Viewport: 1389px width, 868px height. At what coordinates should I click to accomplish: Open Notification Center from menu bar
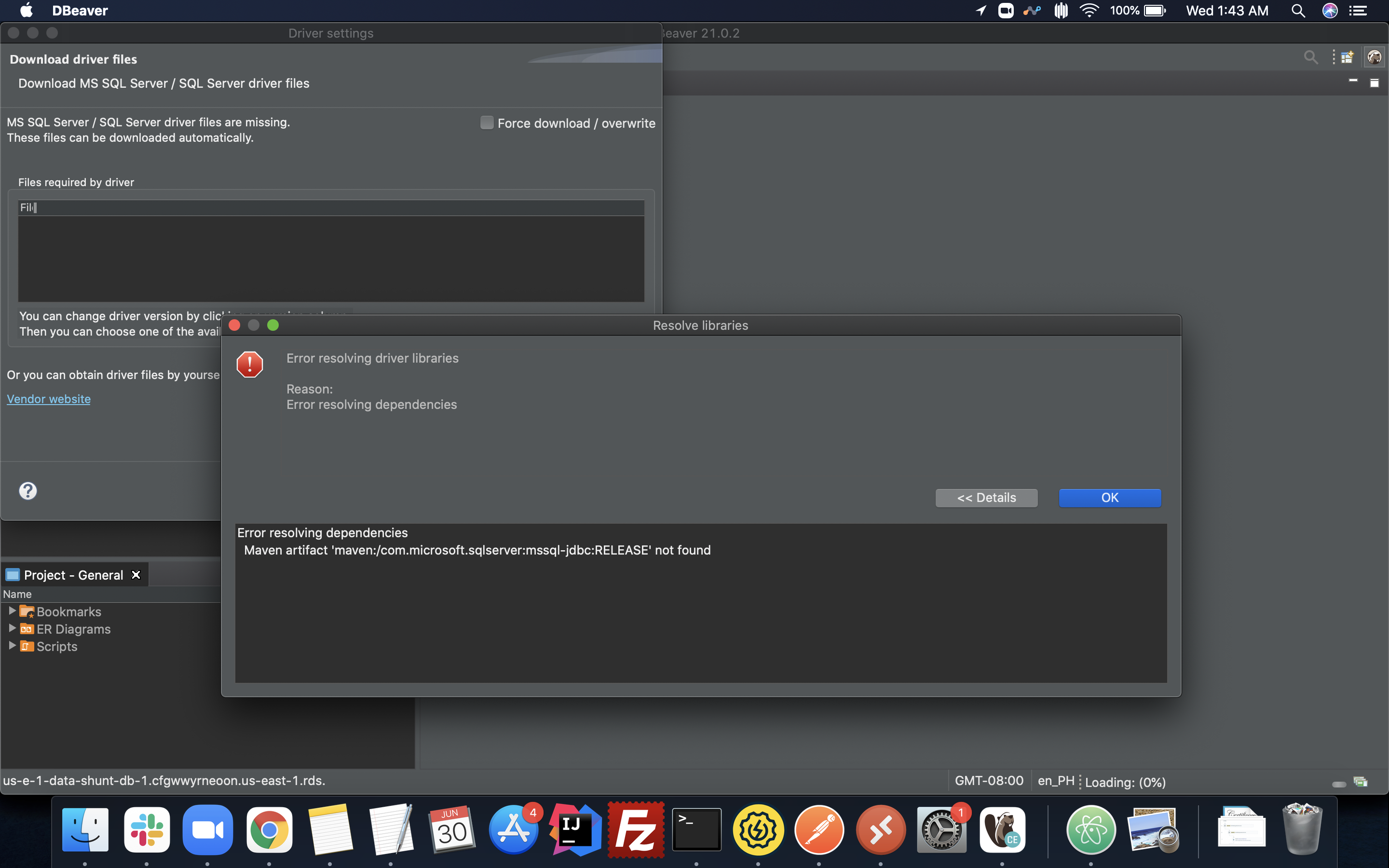[1358, 10]
